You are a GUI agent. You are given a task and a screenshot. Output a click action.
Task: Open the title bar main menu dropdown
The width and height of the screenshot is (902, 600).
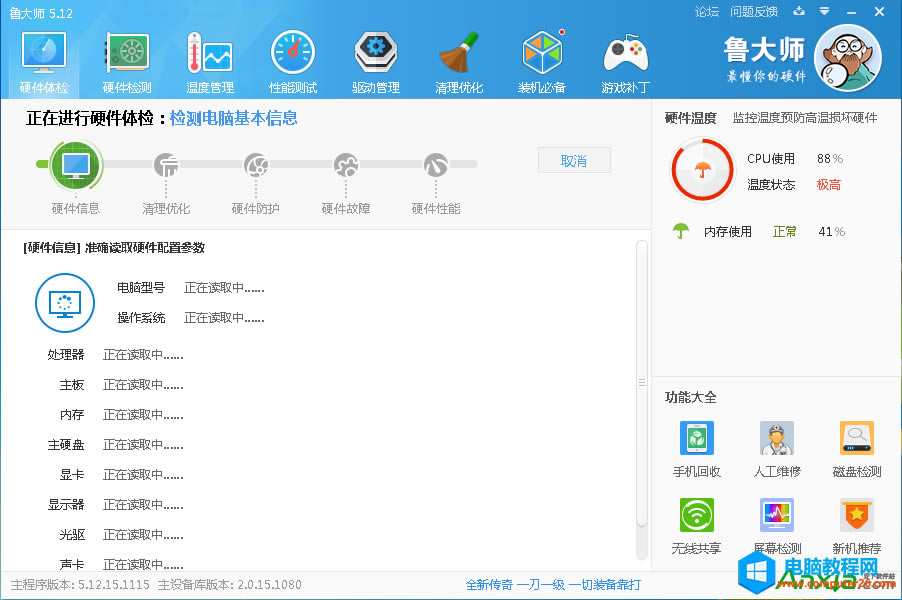click(x=823, y=12)
